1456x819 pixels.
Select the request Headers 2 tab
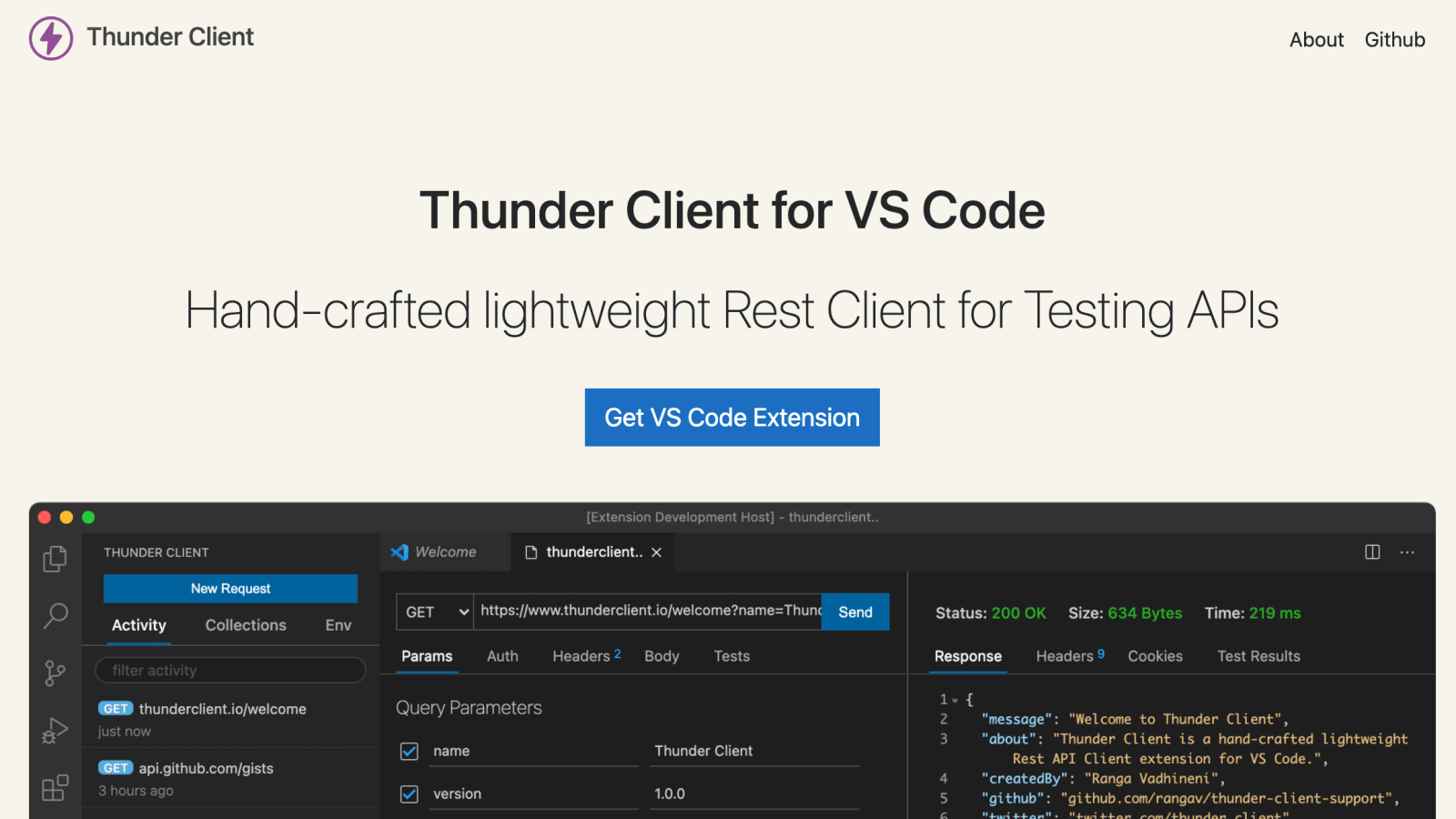[587, 656]
